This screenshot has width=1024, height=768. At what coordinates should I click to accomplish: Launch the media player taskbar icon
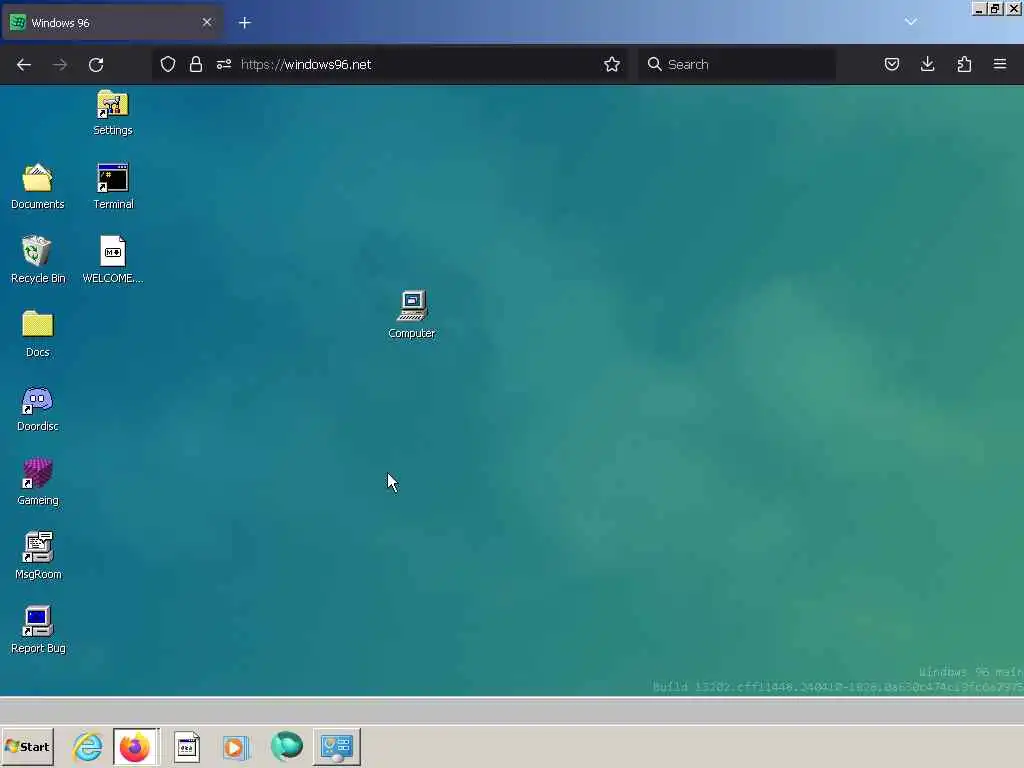[236, 746]
